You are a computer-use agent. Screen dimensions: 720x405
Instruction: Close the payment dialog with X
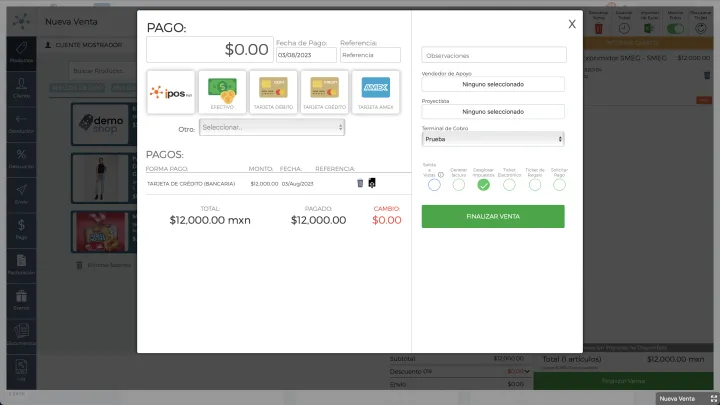point(572,24)
